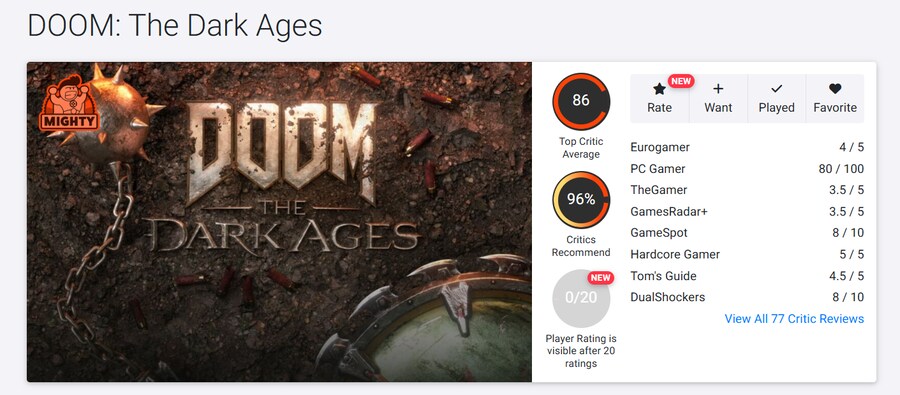Click the 86 Top Critic Average circle
Image resolution: width=900 pixels, height=395 pixels.
pos(581,101)
